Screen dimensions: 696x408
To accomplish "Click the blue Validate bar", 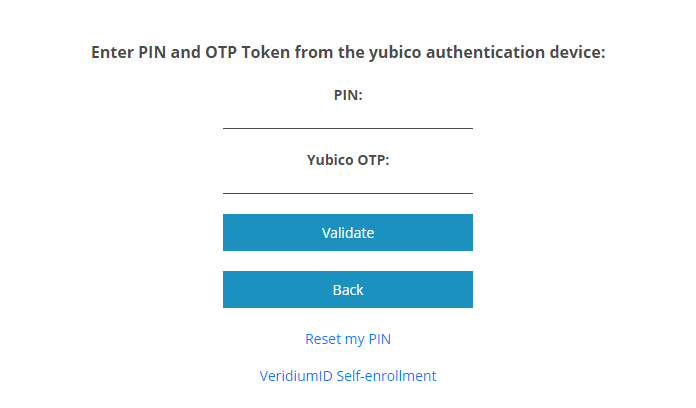I will tap(347, 232).
